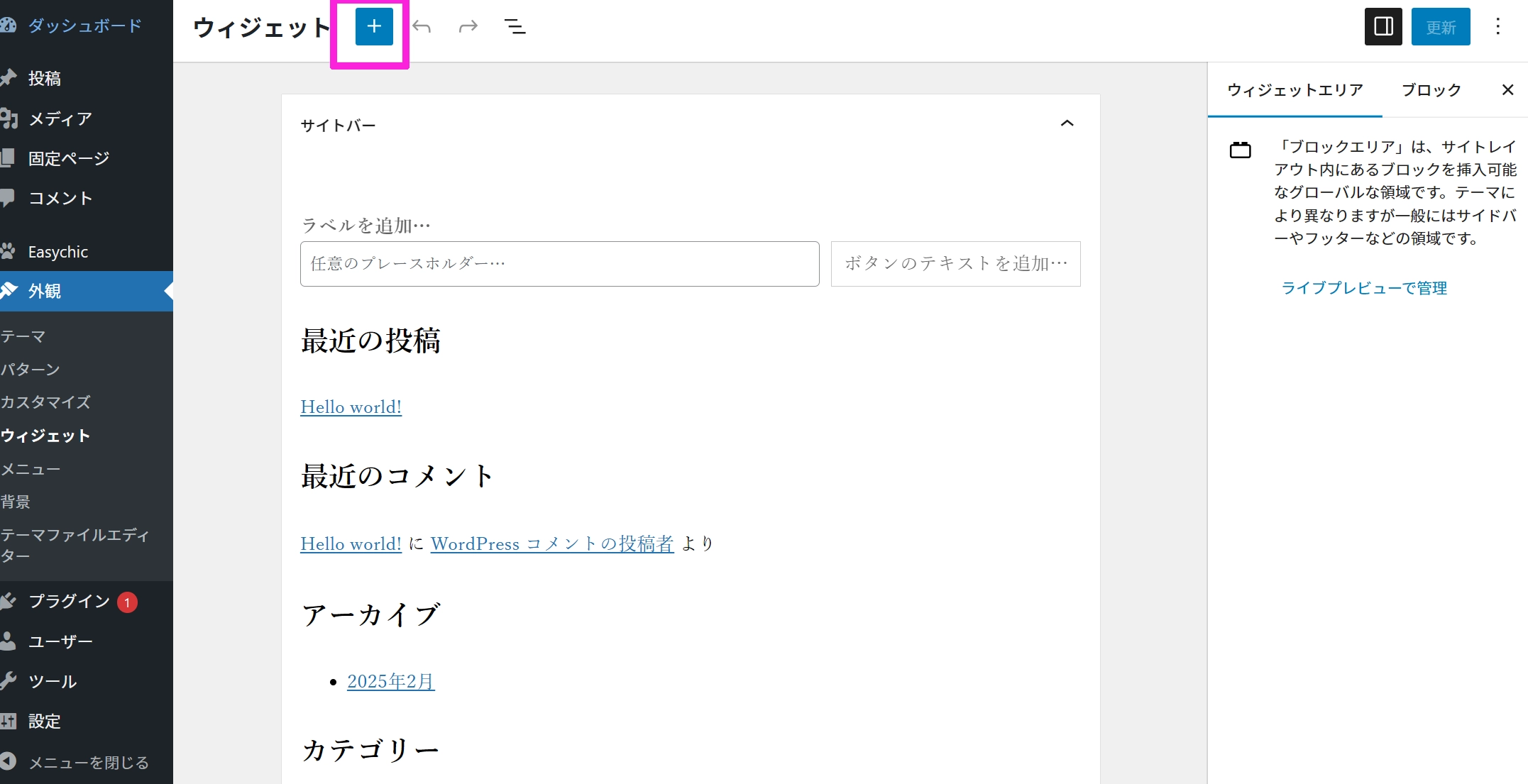Viewport: 1528px width, 784px height.
Task: Open プラグイン menu with plugin icon
Action: click(x=69, y=601)
